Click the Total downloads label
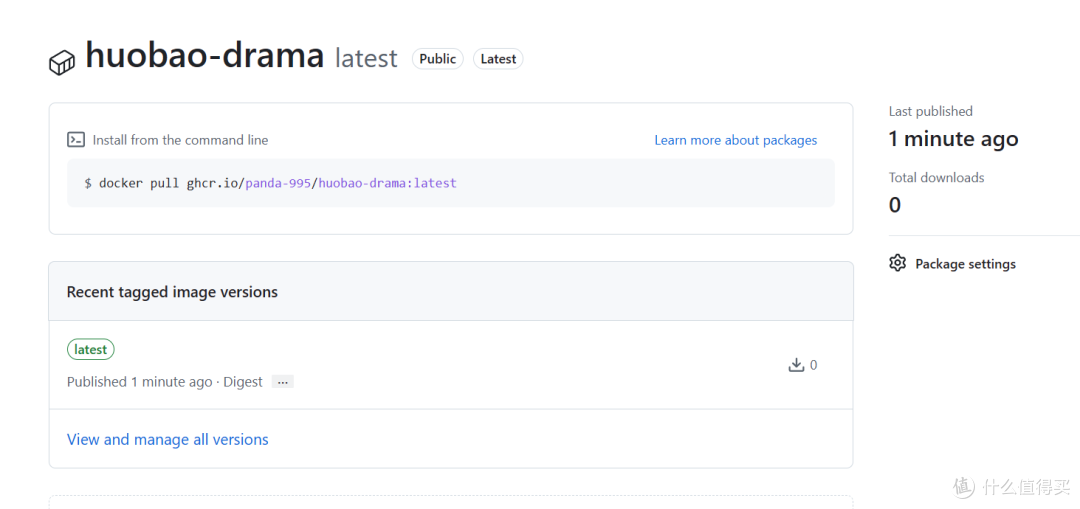This screenshot has height=509, width=1080. pyautogui.click(x=936, y=178)
